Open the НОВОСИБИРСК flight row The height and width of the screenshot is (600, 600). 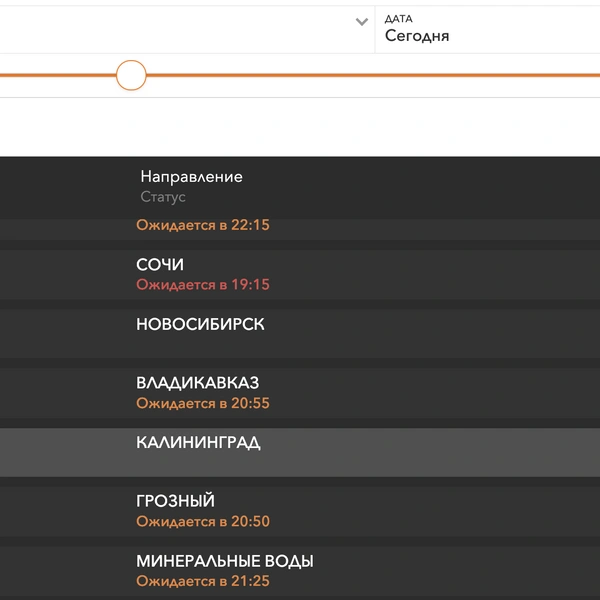coord(300,334)
